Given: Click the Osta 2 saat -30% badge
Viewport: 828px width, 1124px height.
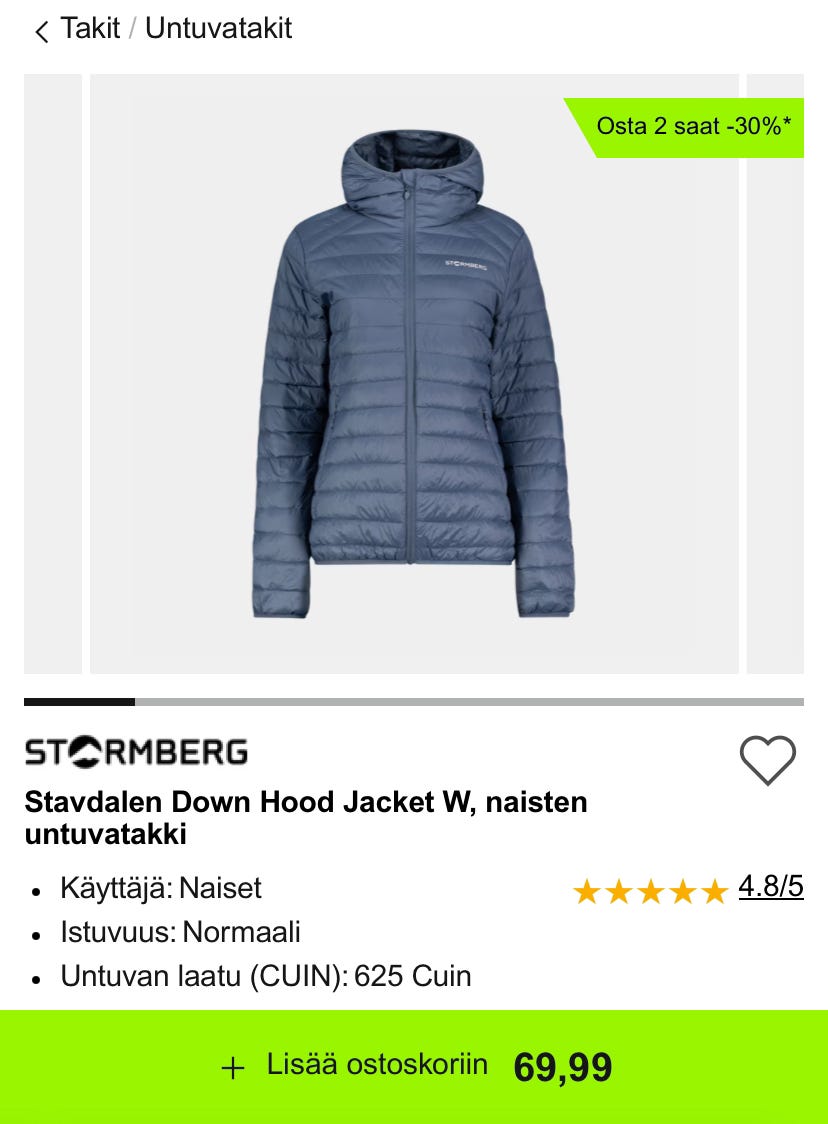Looking at the screenshot, I should [x=686, y=127].
